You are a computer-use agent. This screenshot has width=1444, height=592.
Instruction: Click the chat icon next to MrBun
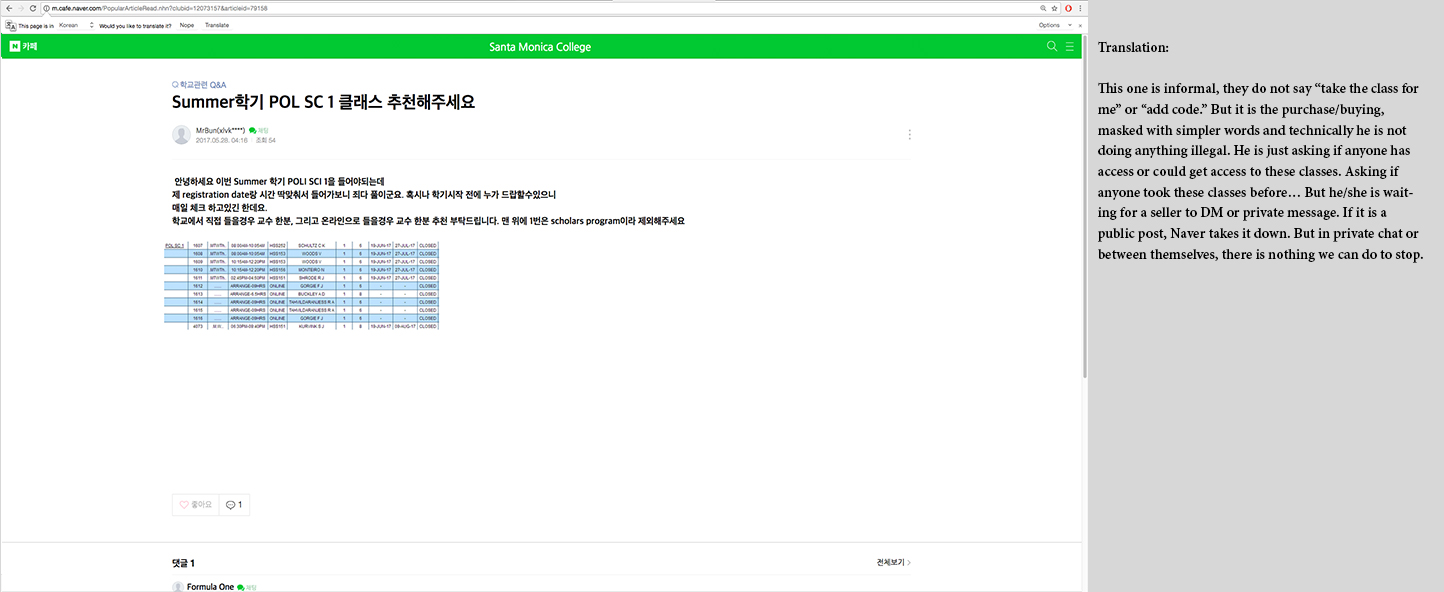click(252, 130)
